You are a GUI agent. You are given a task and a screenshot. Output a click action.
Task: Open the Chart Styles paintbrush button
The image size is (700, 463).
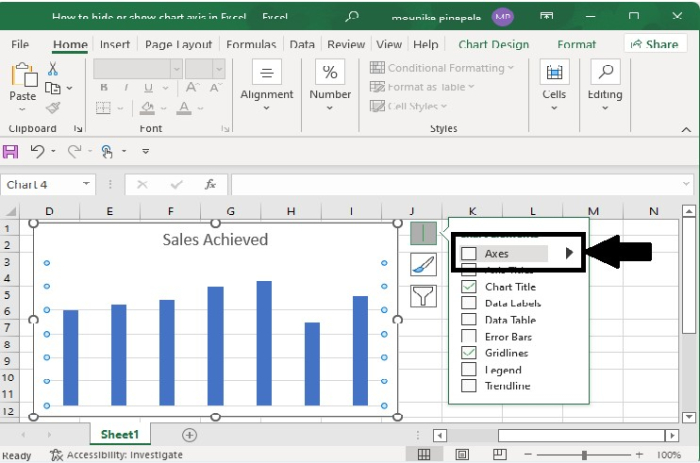[x=423, y=264]
